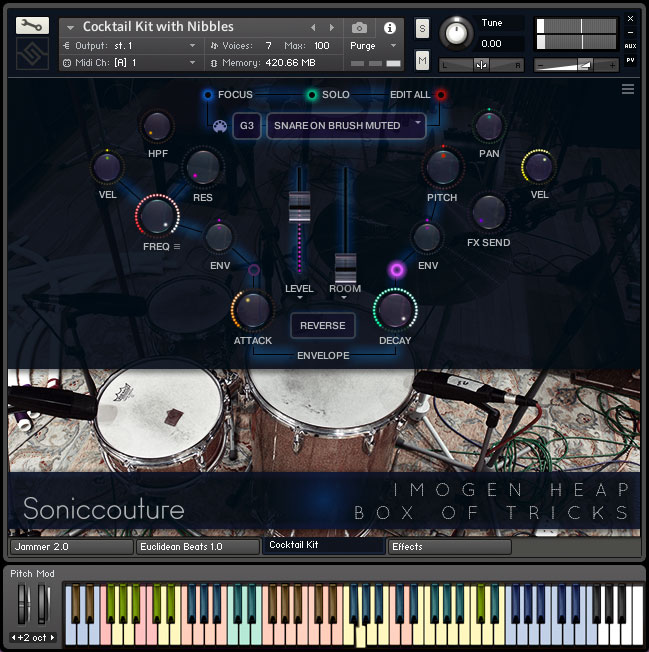The height and width of the screenshot is (652, 649).
Task: Click the ATTACK knob
Action: coord(252,310)
